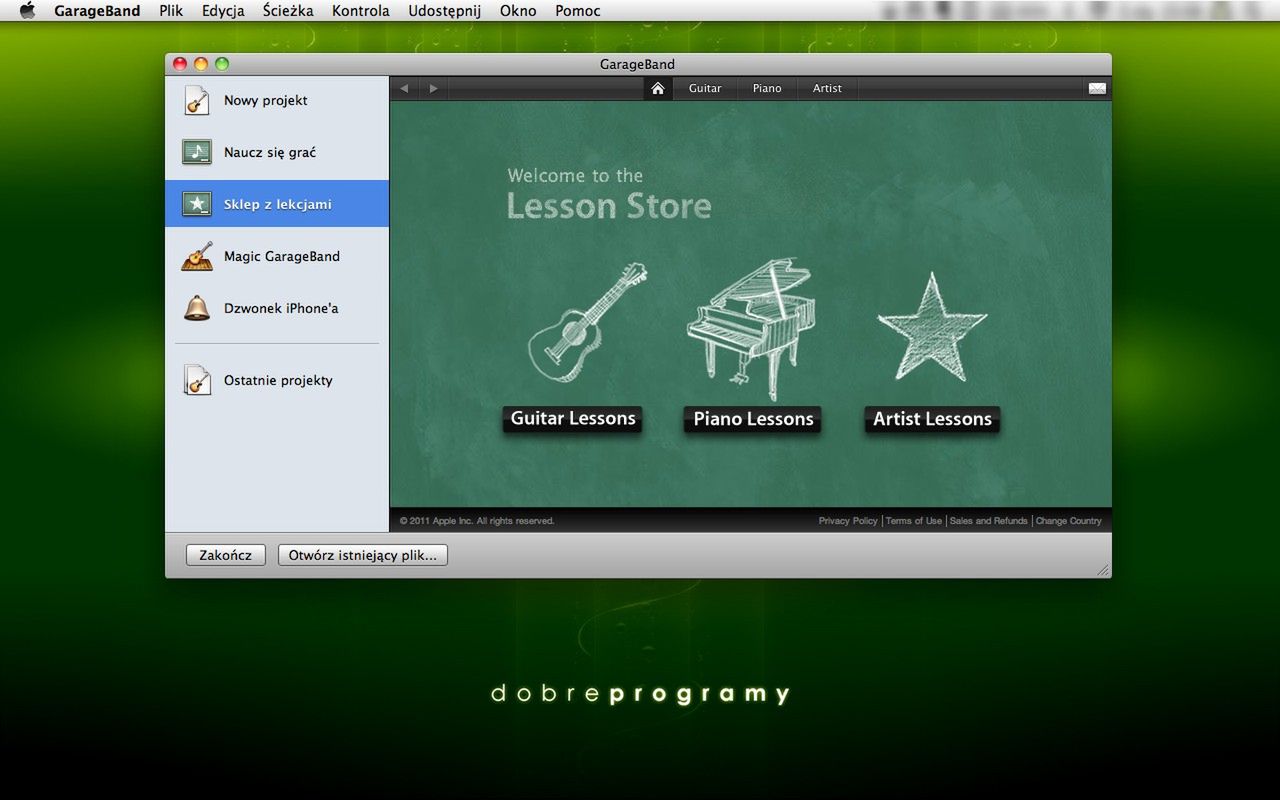Click the Naucz się grać chalkboard icon
Image resolution: width=1280 pixels, height=800 pixels.
coord(197,152)
